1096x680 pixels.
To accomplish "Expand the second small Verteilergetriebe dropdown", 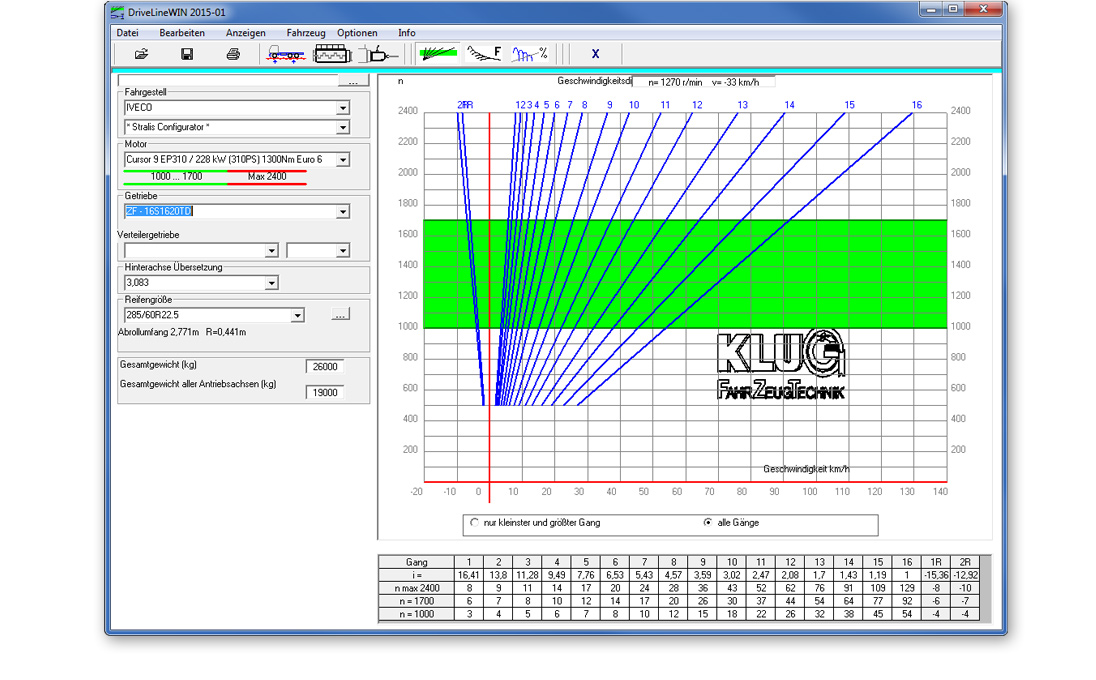I will [x=342, y=250].
